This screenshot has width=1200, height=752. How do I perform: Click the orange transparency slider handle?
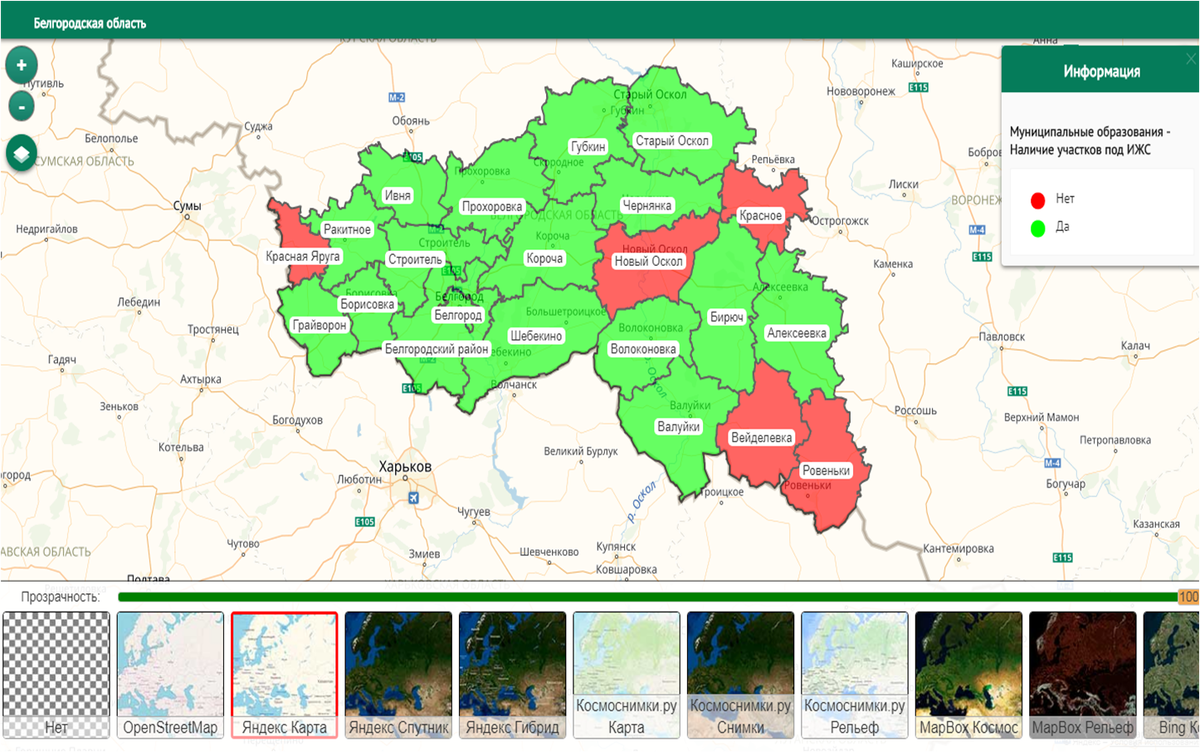[x=1188, y=597]
